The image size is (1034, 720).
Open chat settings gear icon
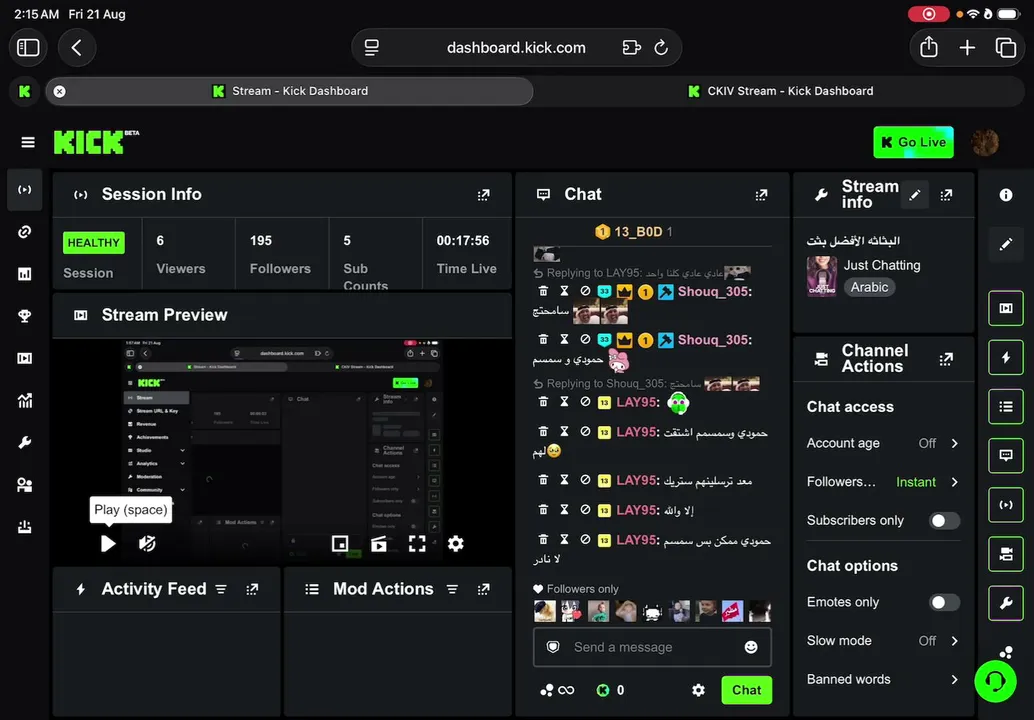[698, 690]
